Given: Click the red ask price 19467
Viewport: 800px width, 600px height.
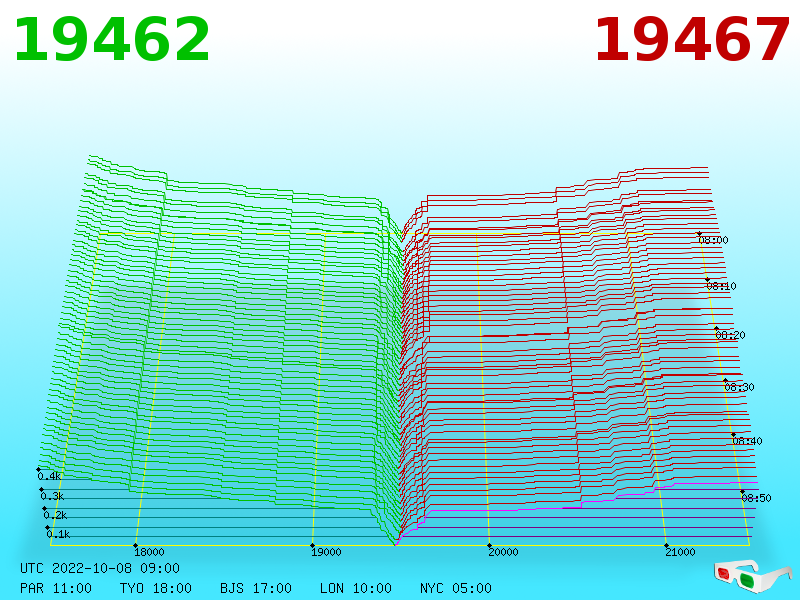Looking at the screenshot, I should (x=692, y=40).
